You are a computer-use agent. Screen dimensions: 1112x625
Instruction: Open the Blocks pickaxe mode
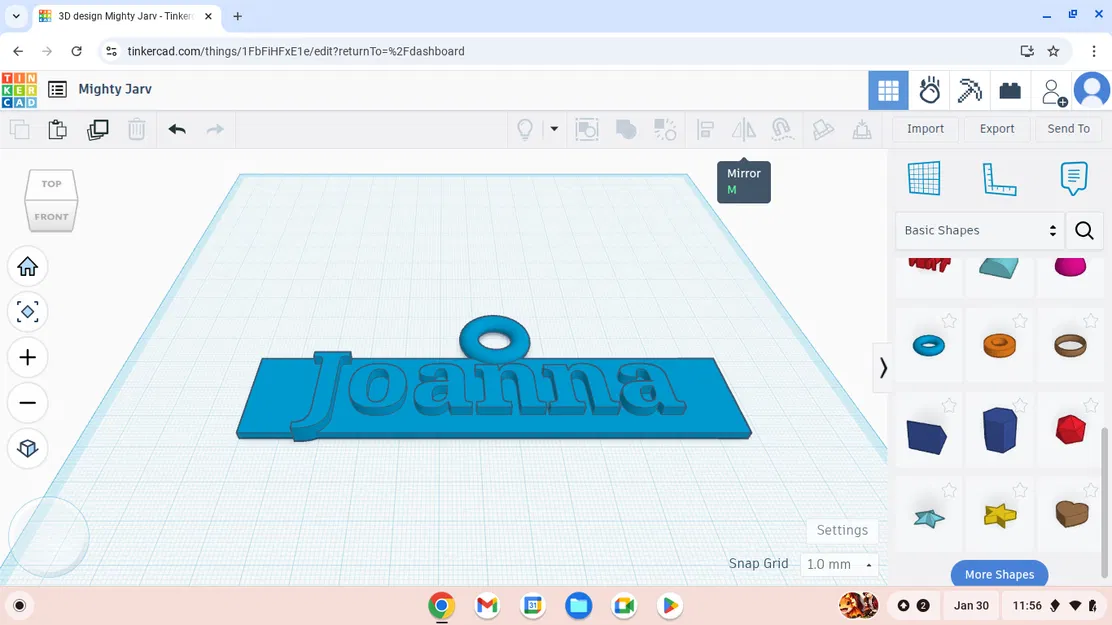pyautogui.click(x=969, y=90)
